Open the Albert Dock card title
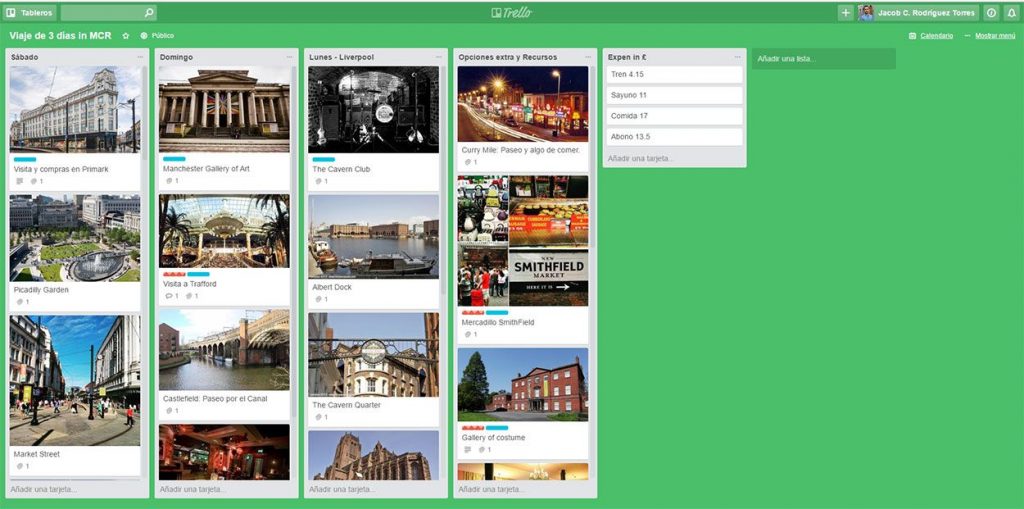The height and width of the screenshot is (509, 1024). click(x=332, y=287)
